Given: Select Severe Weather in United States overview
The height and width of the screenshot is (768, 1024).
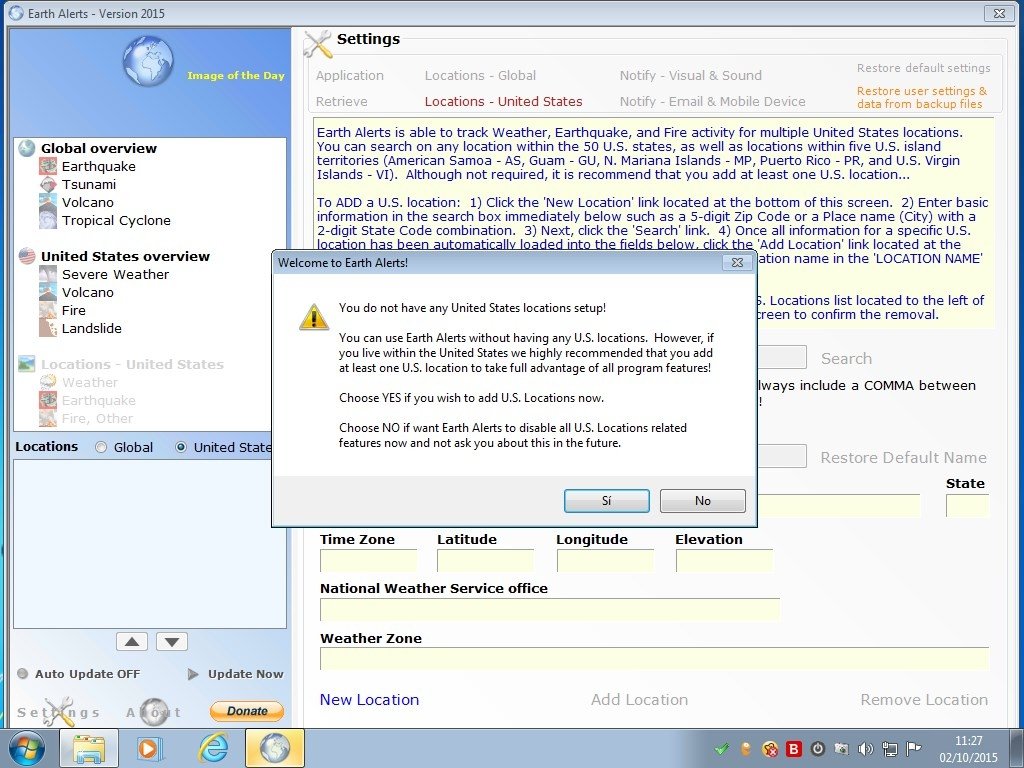Looking at the screenshot, I should (116, 274).
